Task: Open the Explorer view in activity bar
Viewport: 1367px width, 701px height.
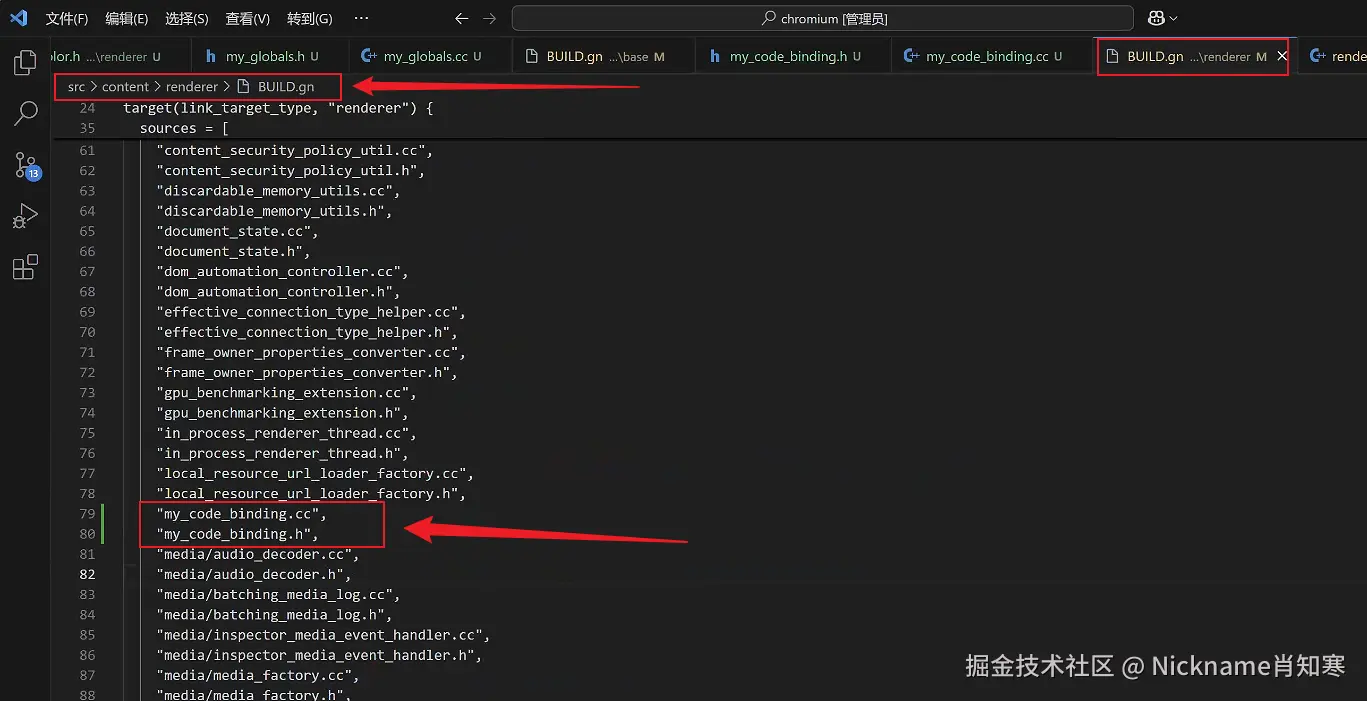Action: click(x=25, y=64)
